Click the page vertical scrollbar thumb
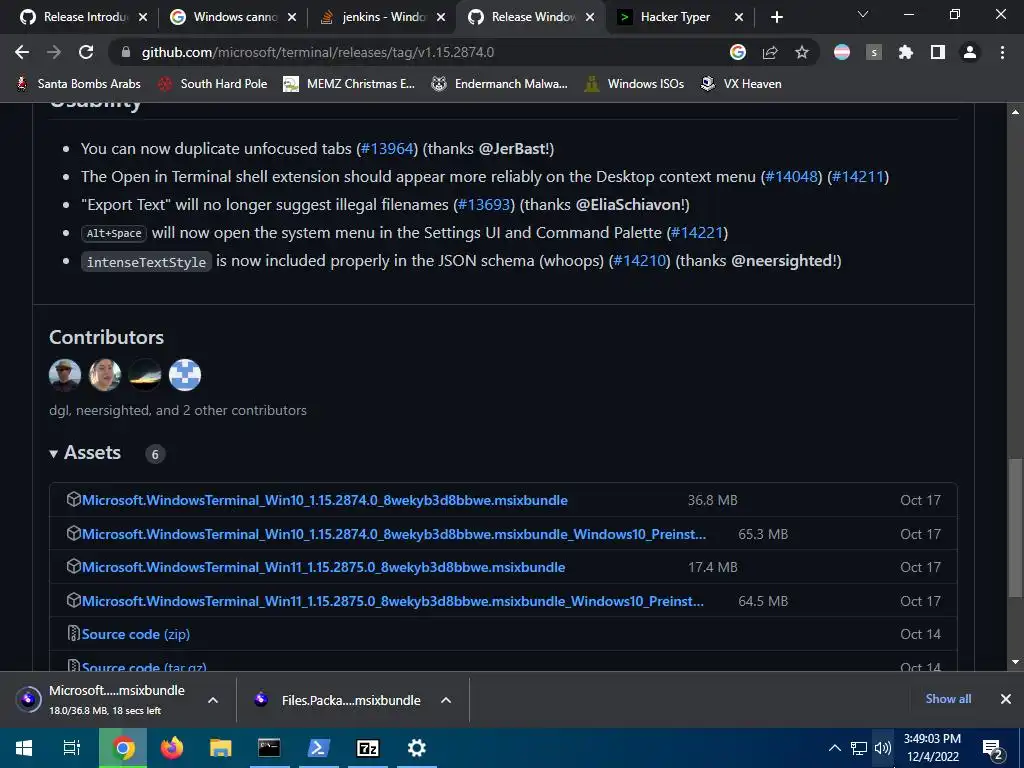 (1015, 528)
